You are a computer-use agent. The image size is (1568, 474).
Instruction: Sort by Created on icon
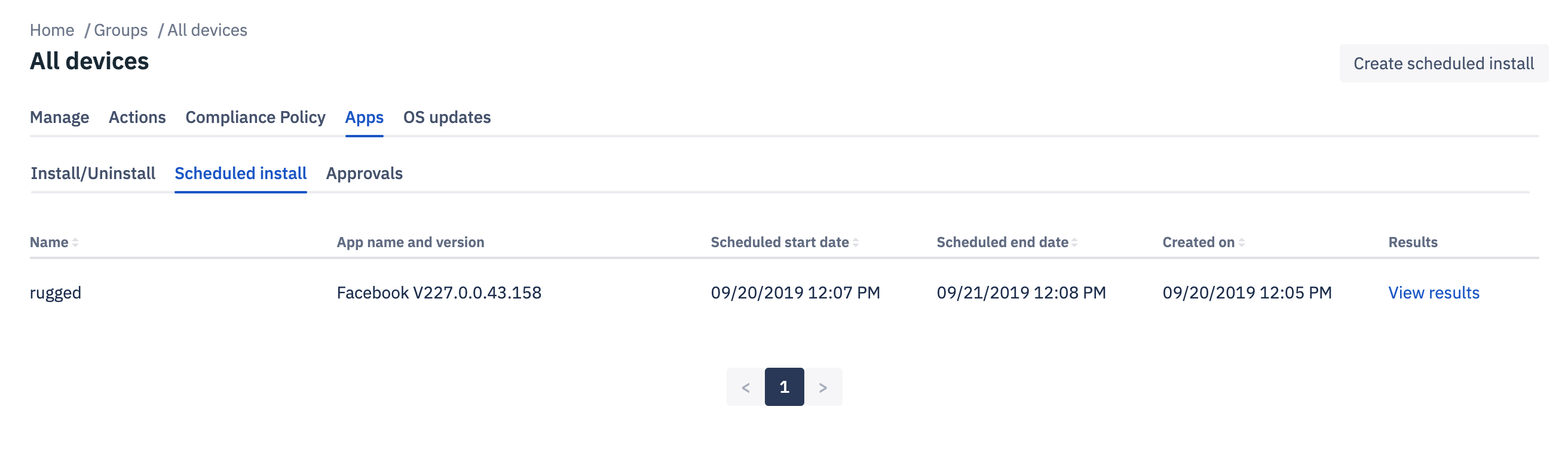point(1241,242)
